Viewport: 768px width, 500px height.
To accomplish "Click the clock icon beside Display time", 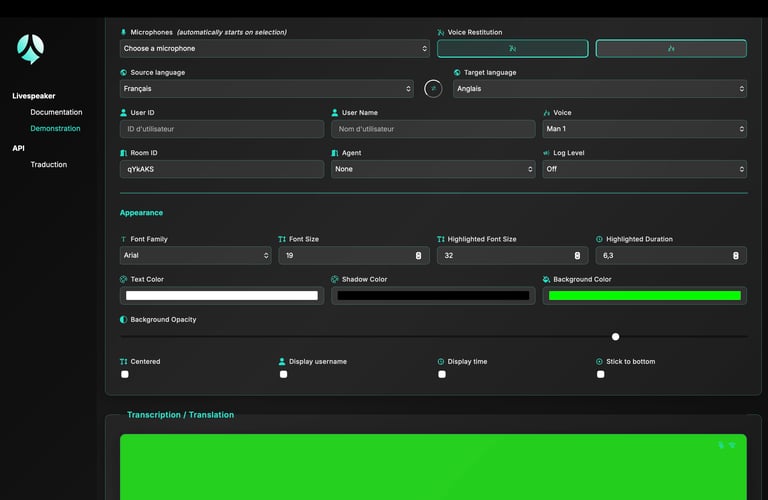I will coord(441,361).
